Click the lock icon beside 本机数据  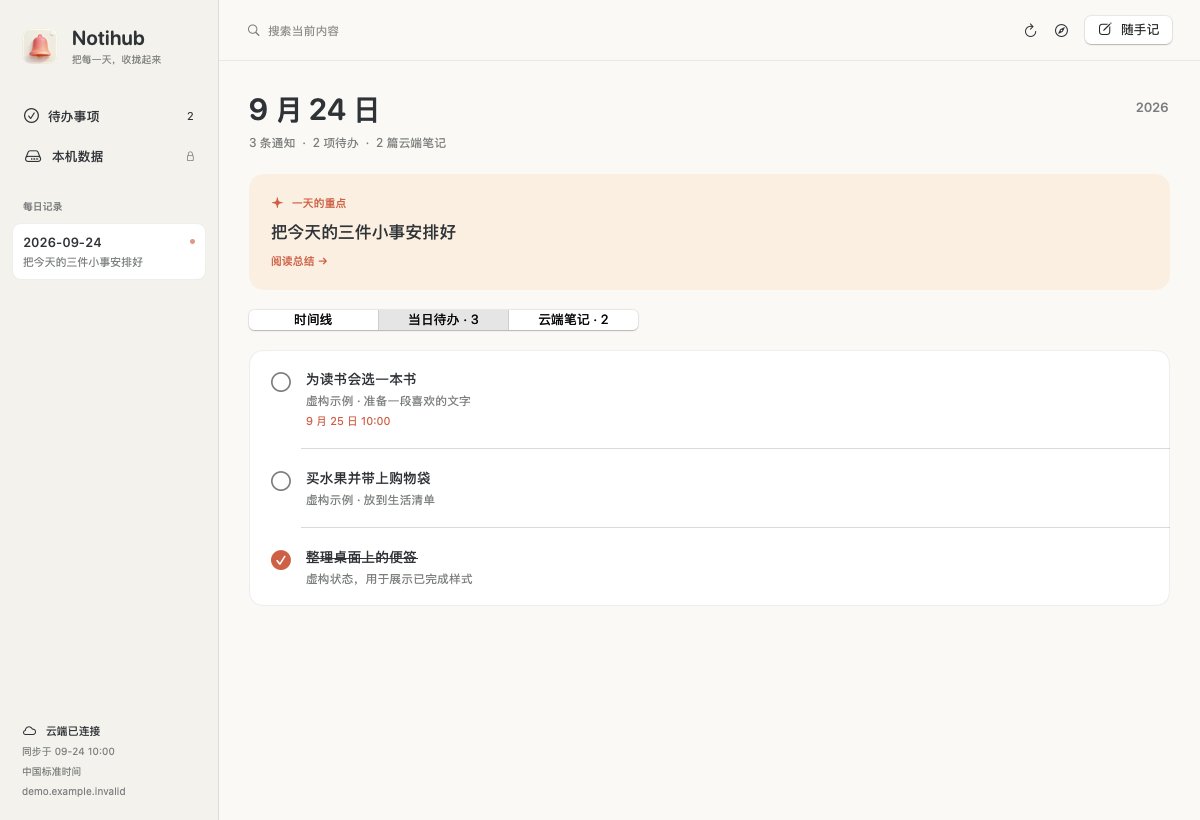[x=190, y=156]
